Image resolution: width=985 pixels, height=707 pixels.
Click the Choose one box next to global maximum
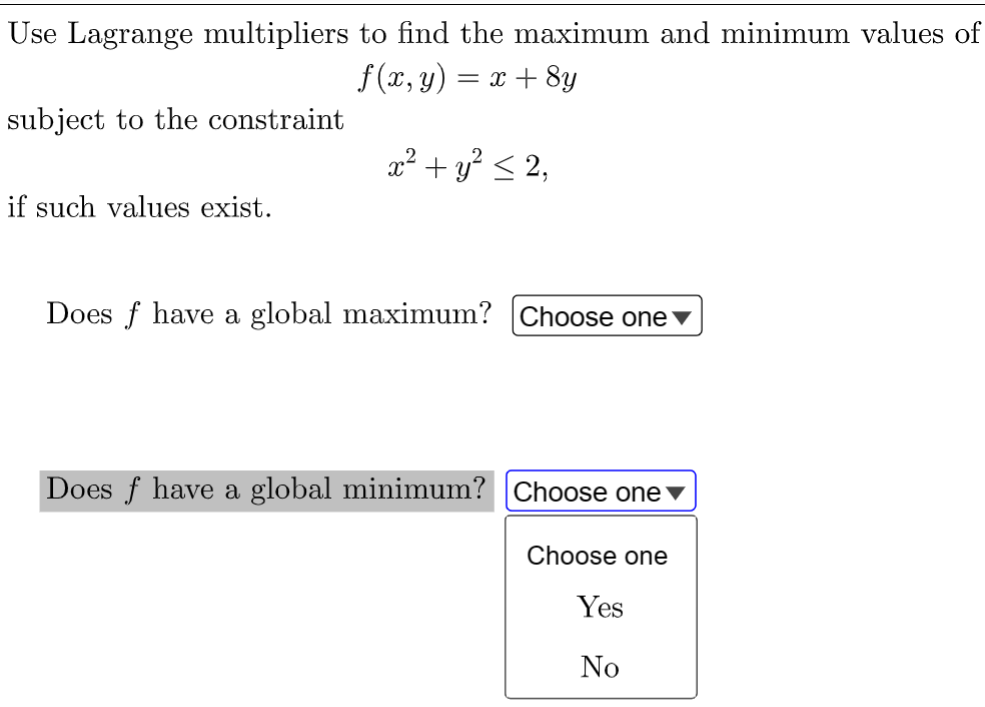[x=604, y=316]
